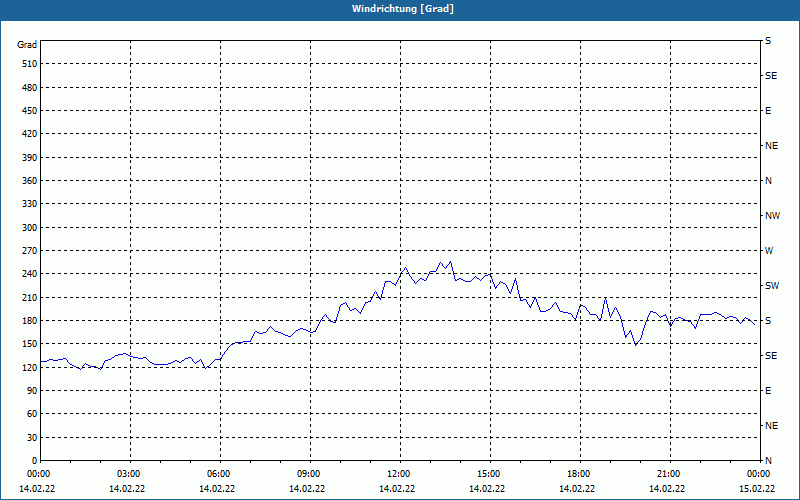This screenshot has height=500, width=800.
Task: Click the NE compass label between 30 and 60
Action: (772, 426)
